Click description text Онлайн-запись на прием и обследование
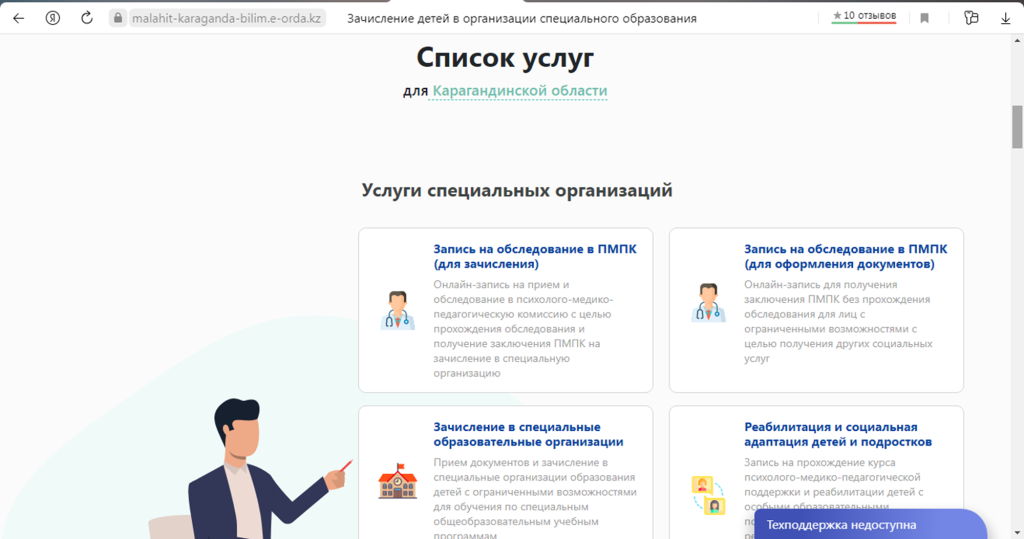Image resolution: width=1024 pixels, height=539 pixels. click(x=523, y=329)
